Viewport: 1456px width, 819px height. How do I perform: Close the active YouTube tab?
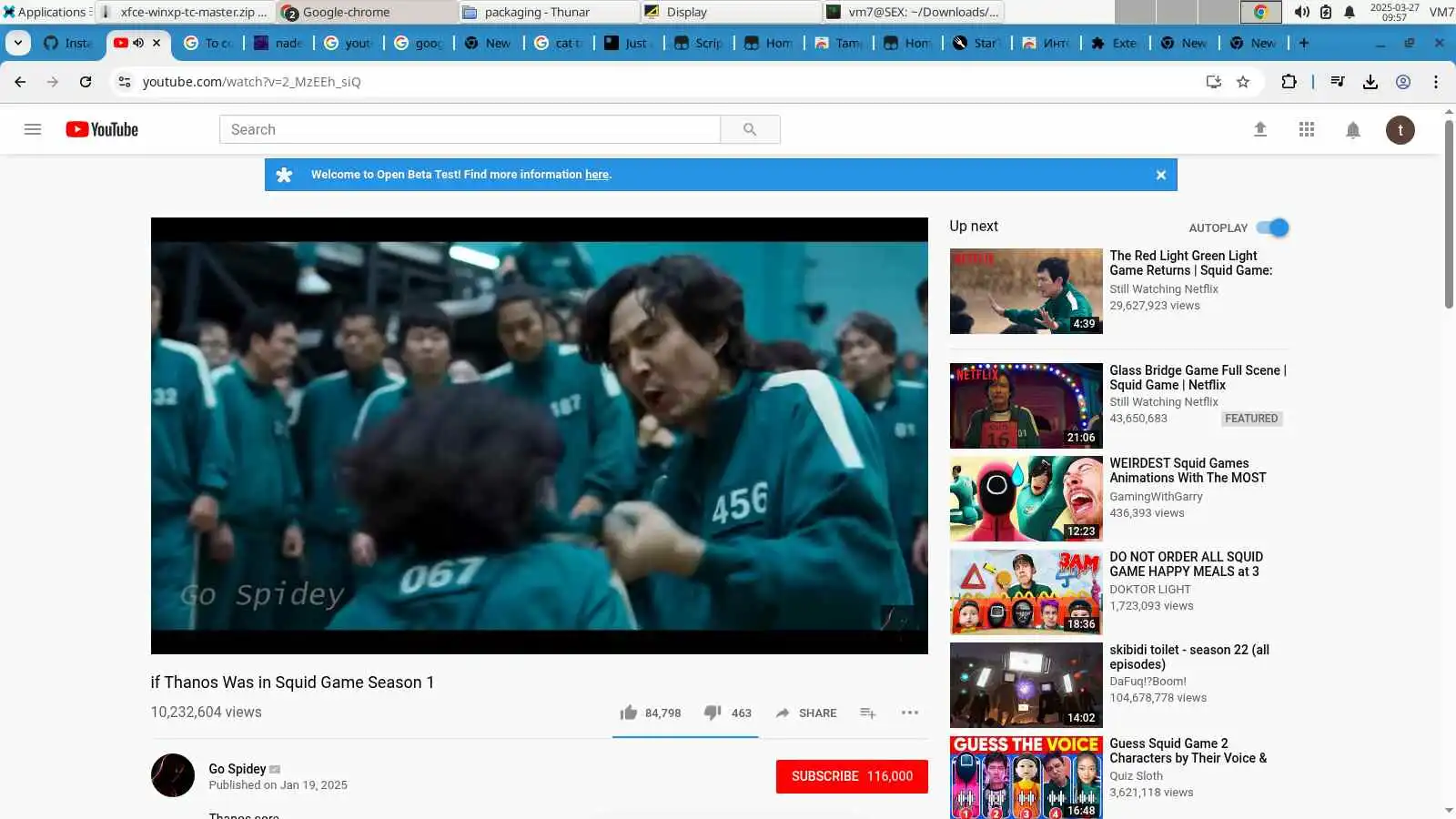click(157, 43)
